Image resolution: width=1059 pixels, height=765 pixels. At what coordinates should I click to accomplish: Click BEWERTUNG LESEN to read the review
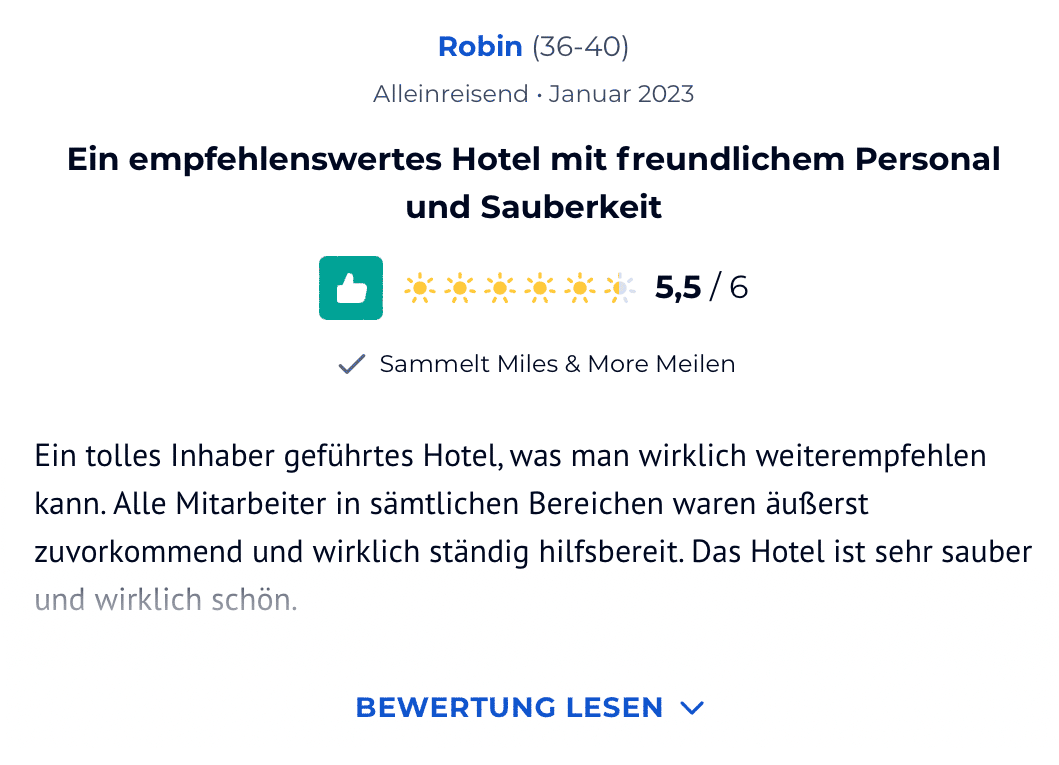click(508, 707)
